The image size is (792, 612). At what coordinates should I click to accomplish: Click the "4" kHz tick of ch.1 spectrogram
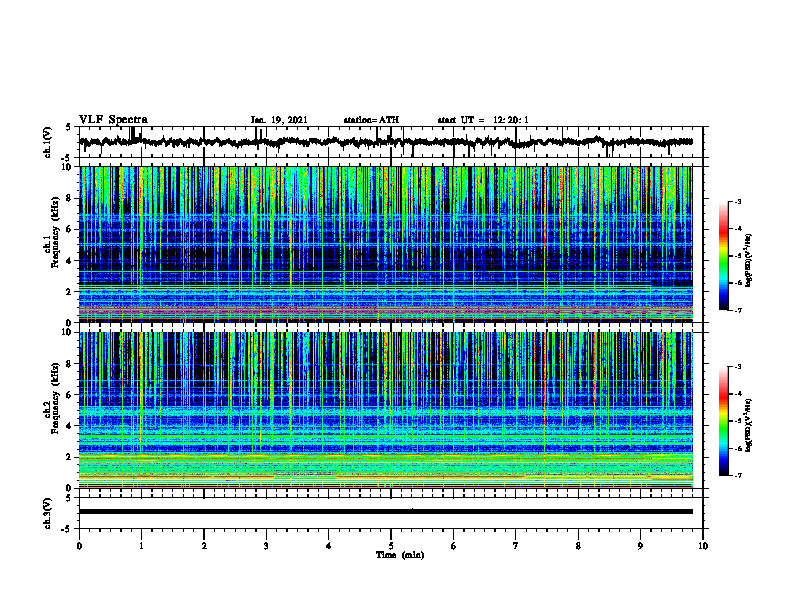click(70, 261)
